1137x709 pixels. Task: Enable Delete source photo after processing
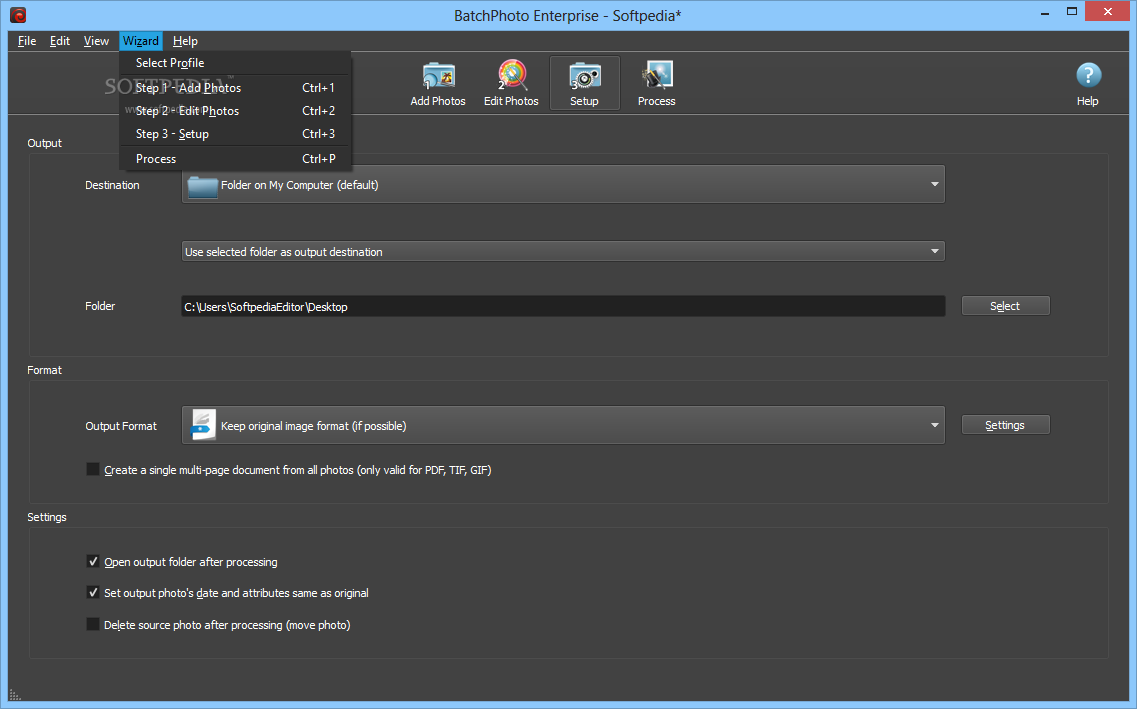[93, 624]
